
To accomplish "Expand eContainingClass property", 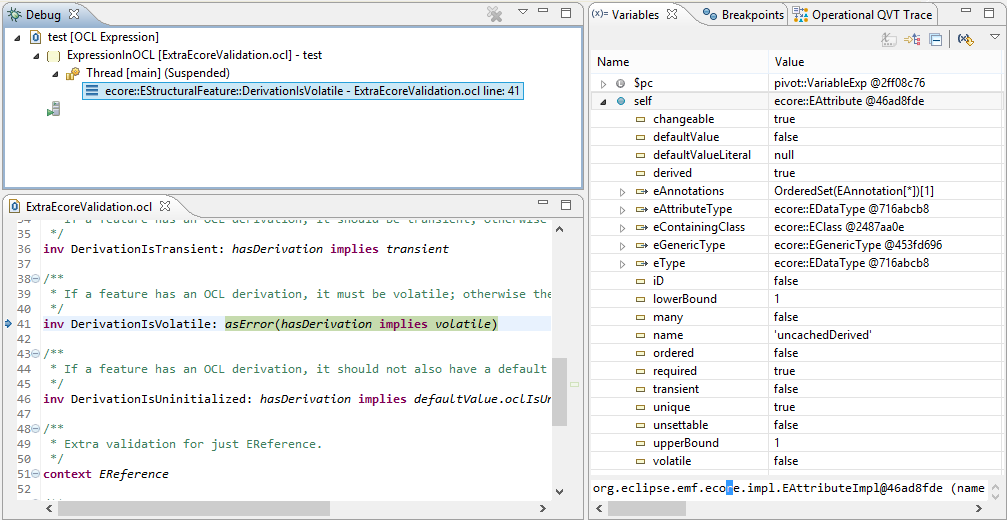I will point(622,227).
